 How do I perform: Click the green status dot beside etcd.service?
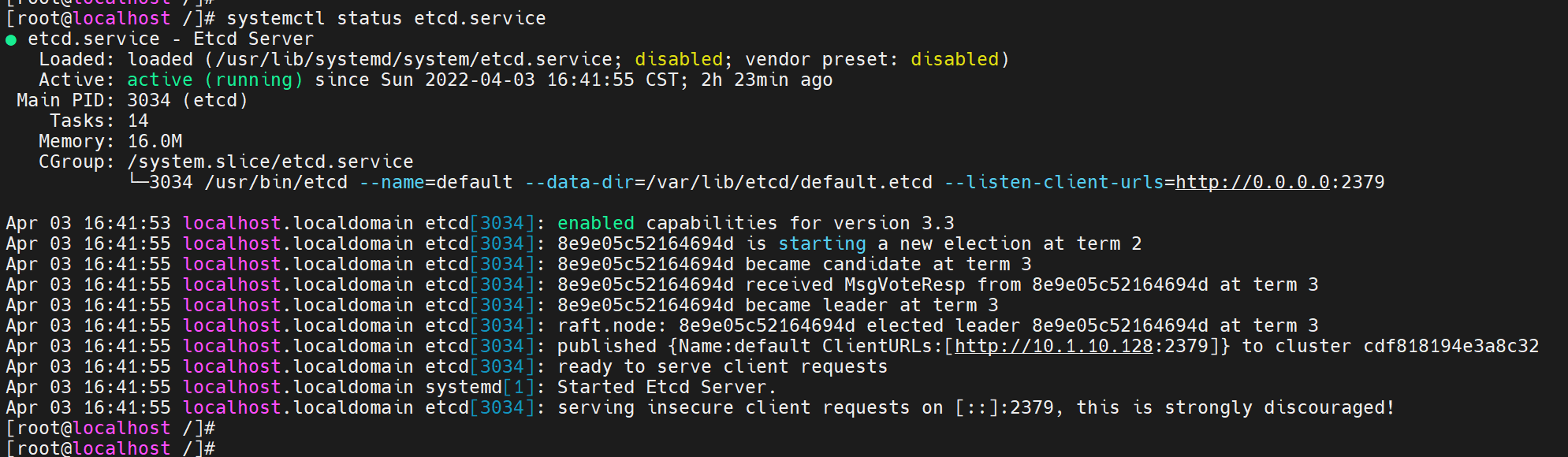pos(11,40)
